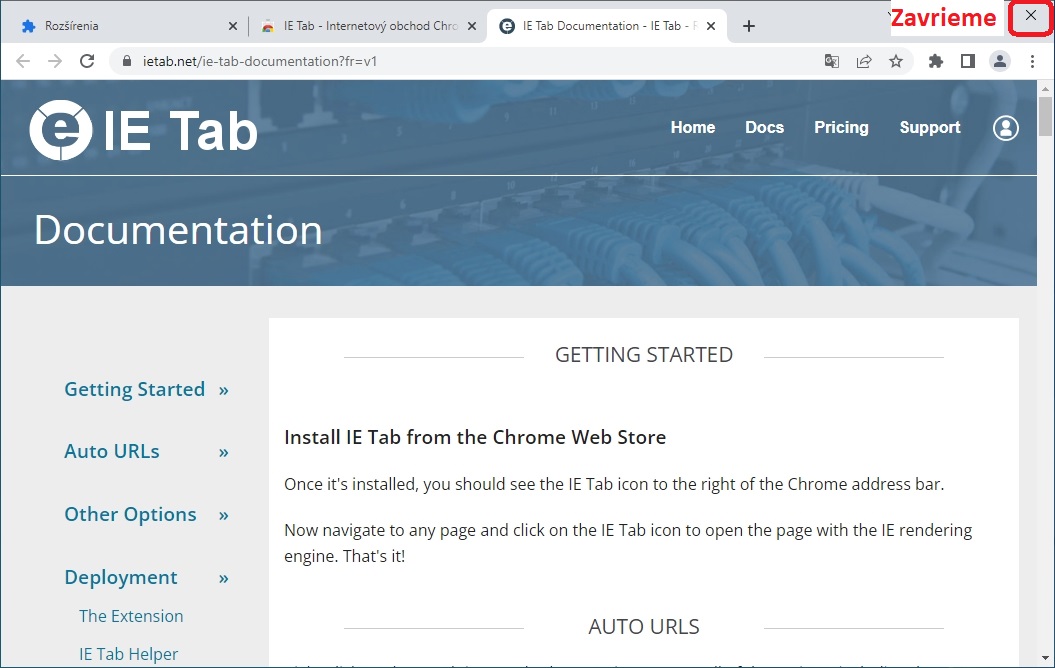Open a new browser tab with plus
The width and height of the screenshot is (1055, 668).
749,26
